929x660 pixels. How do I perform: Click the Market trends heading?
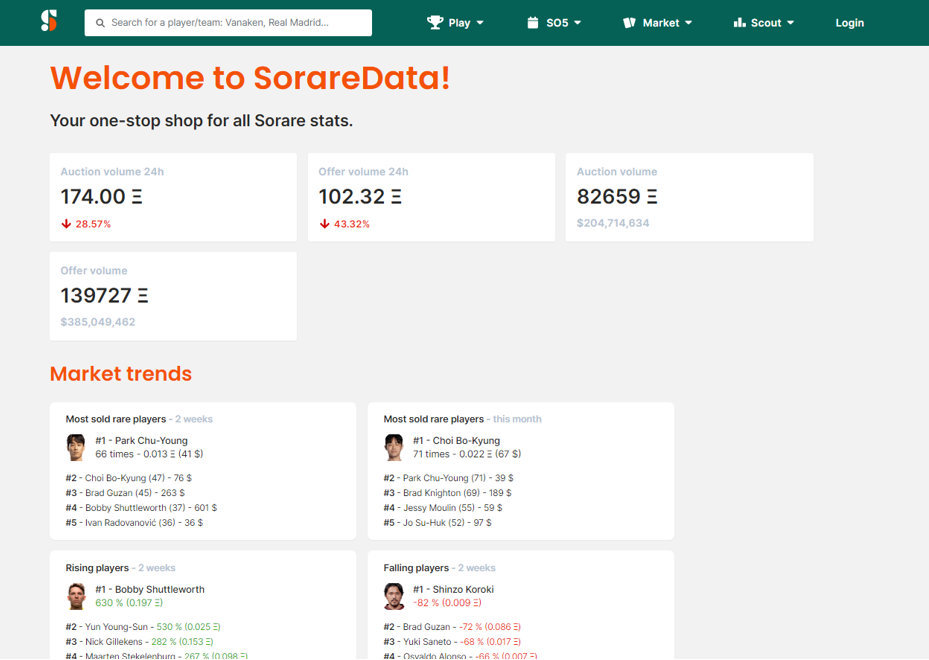pyautogui.click(x=121, y=374)
